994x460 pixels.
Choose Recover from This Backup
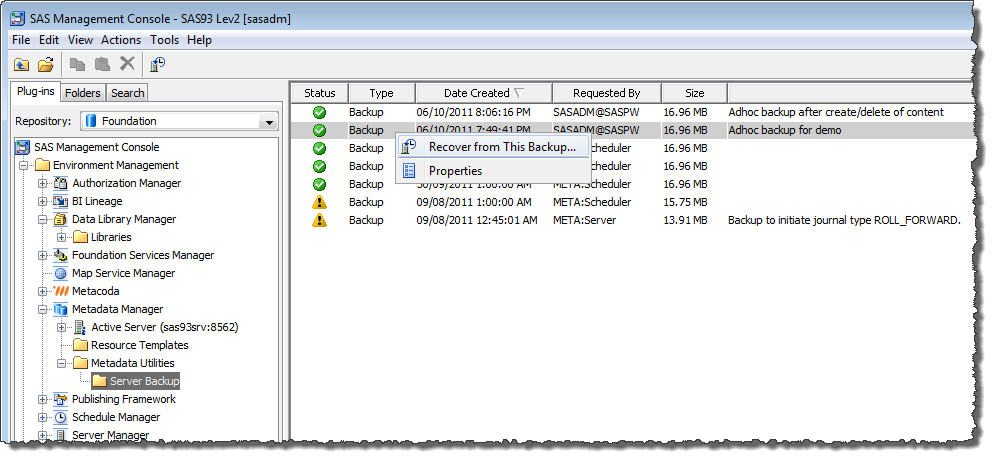(493, 147)
